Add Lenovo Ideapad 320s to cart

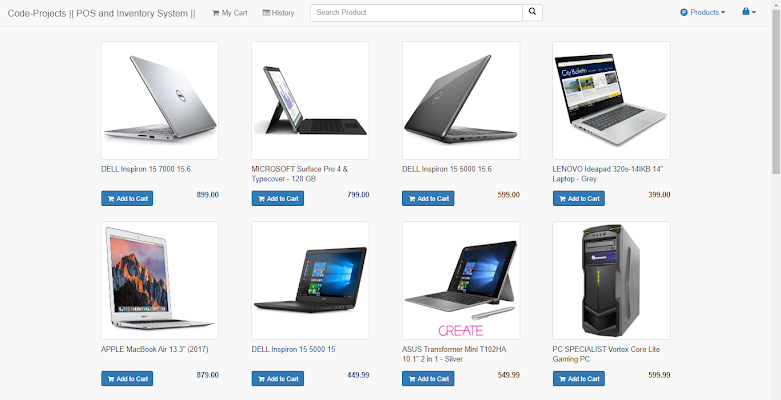(x=579, y=198)
